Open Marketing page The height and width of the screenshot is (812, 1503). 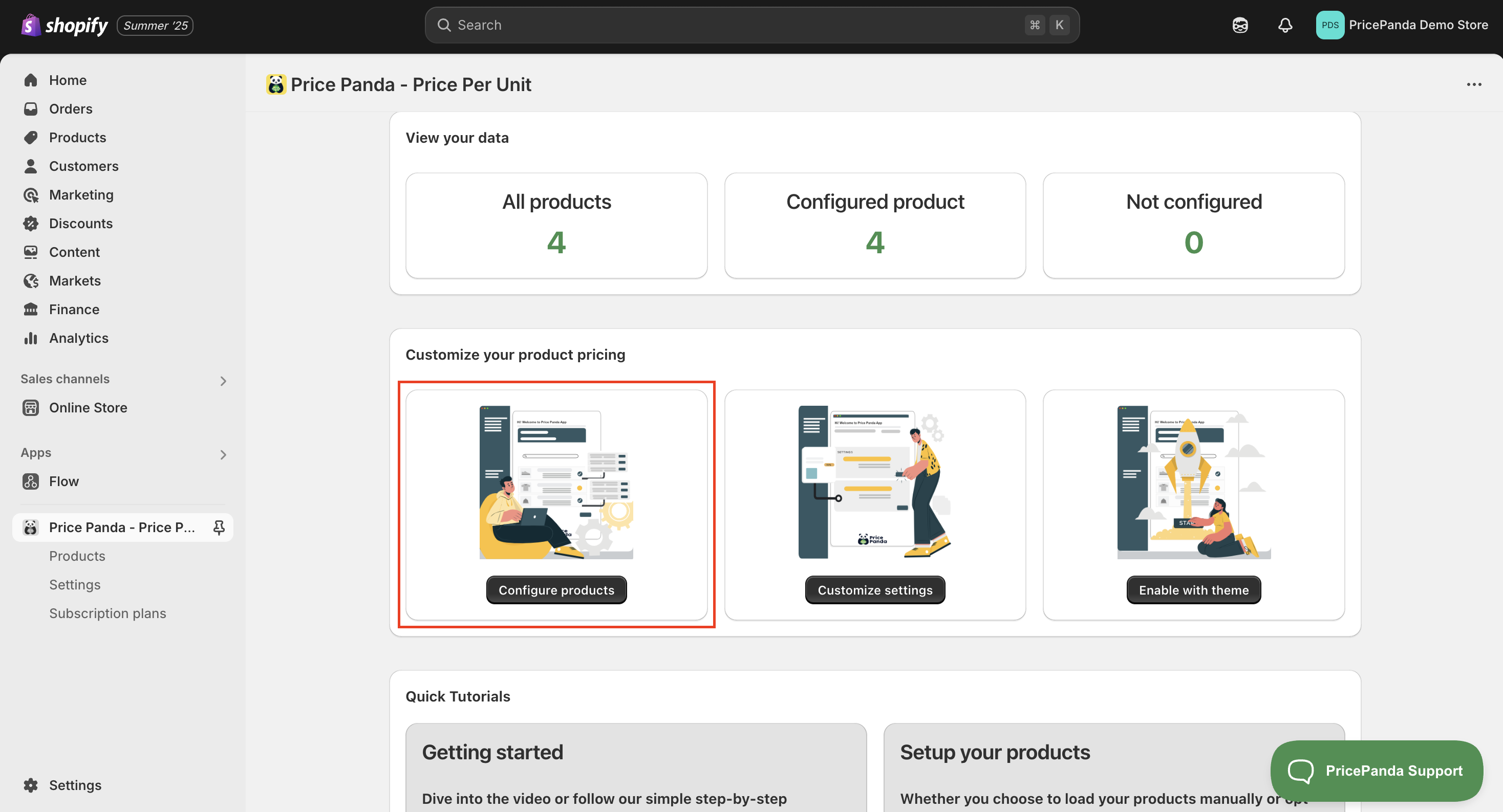(81, 195)
